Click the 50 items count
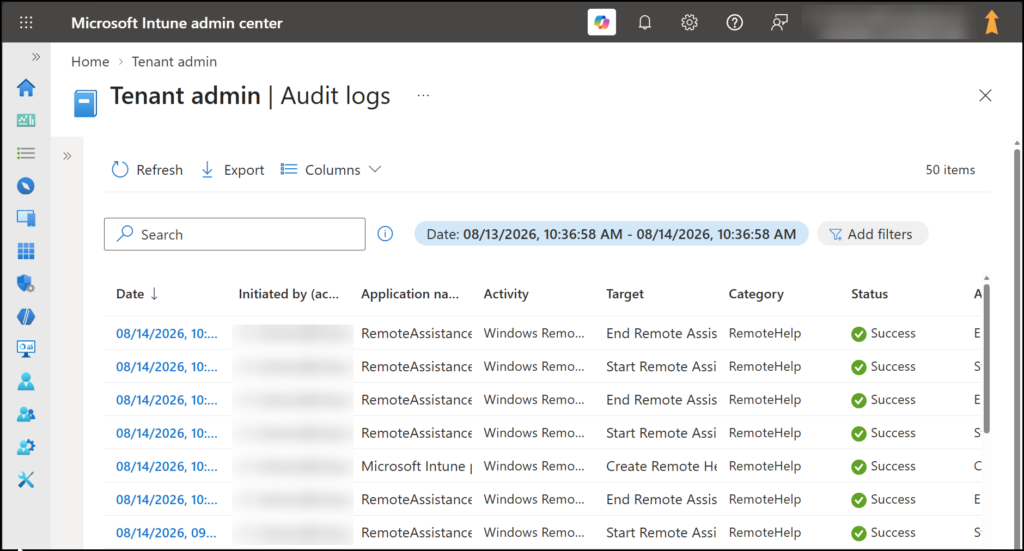The height and width of the screenshot is (551, 1024). point(950,170)
